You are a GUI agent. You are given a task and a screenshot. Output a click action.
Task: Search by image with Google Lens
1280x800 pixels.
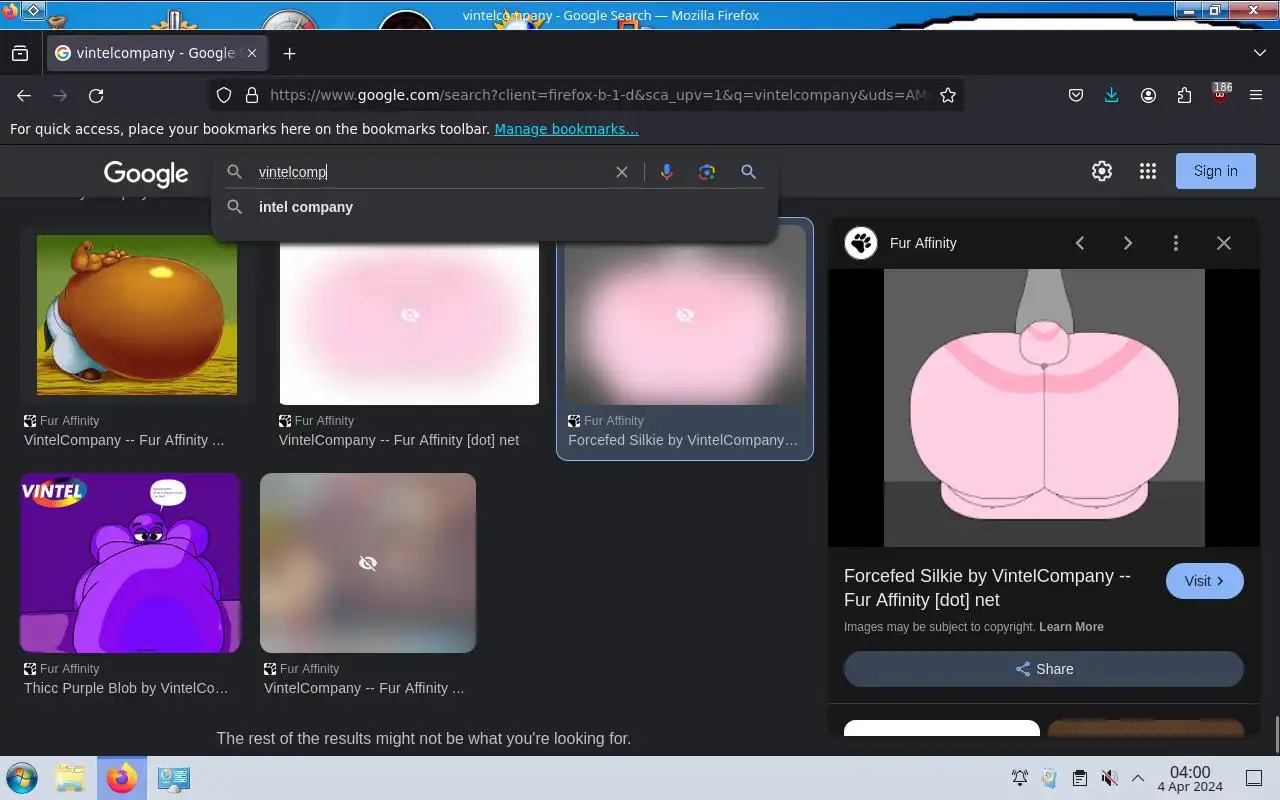tap(707, 172)
